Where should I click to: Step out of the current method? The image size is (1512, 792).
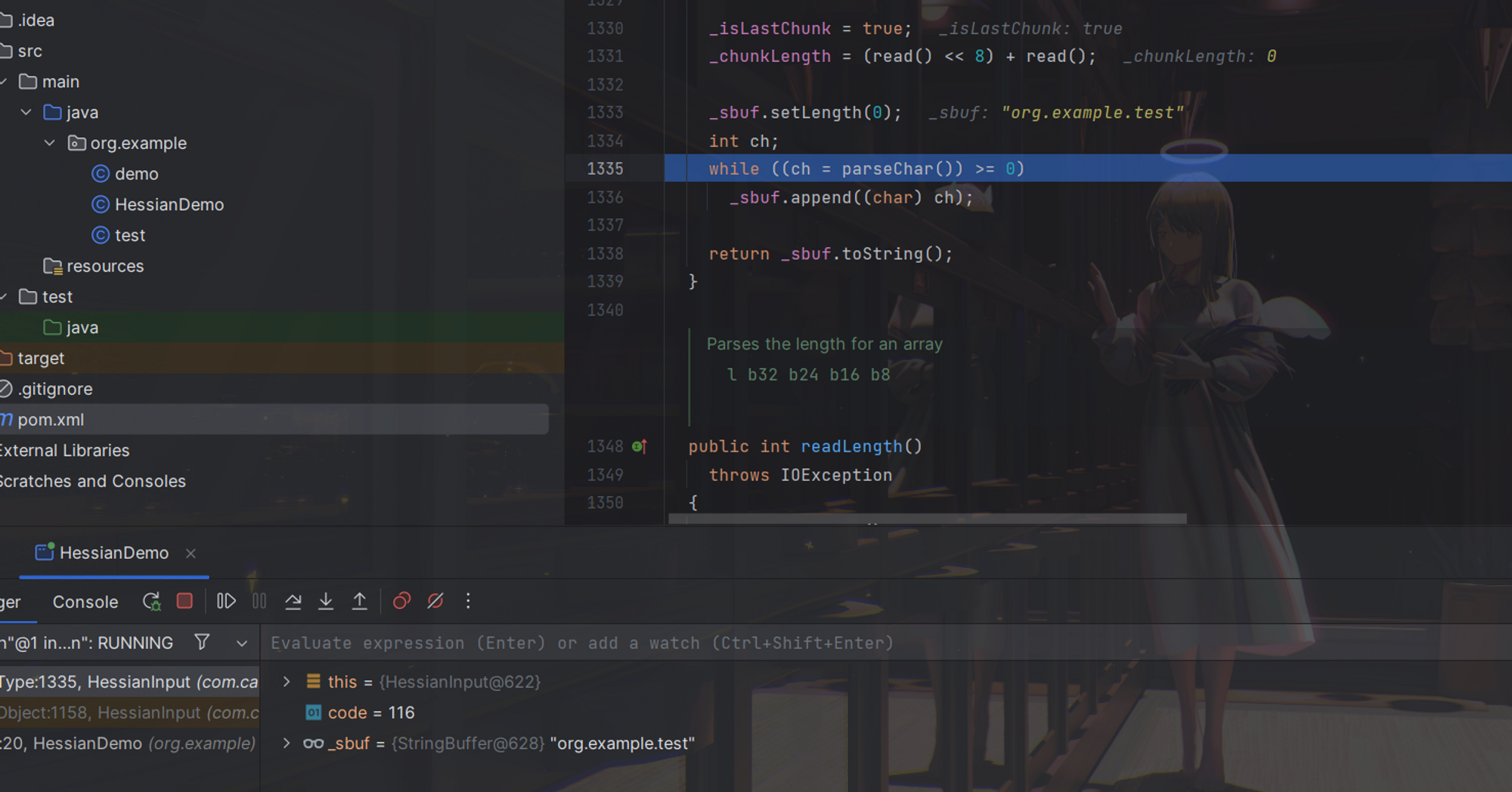pos(360,601)
